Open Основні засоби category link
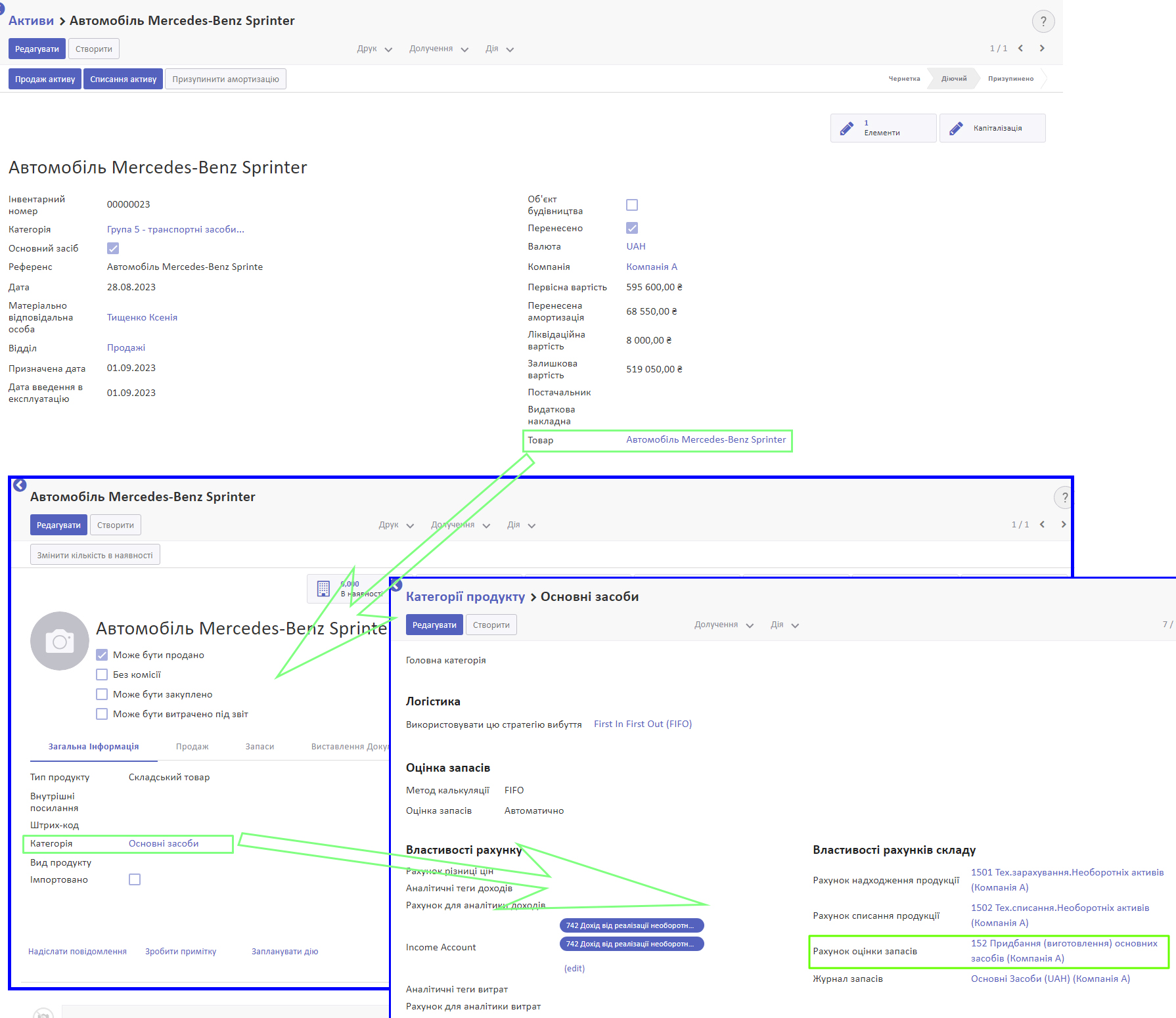Viewport: 1176px width, 1018px height. coord(164,843)
